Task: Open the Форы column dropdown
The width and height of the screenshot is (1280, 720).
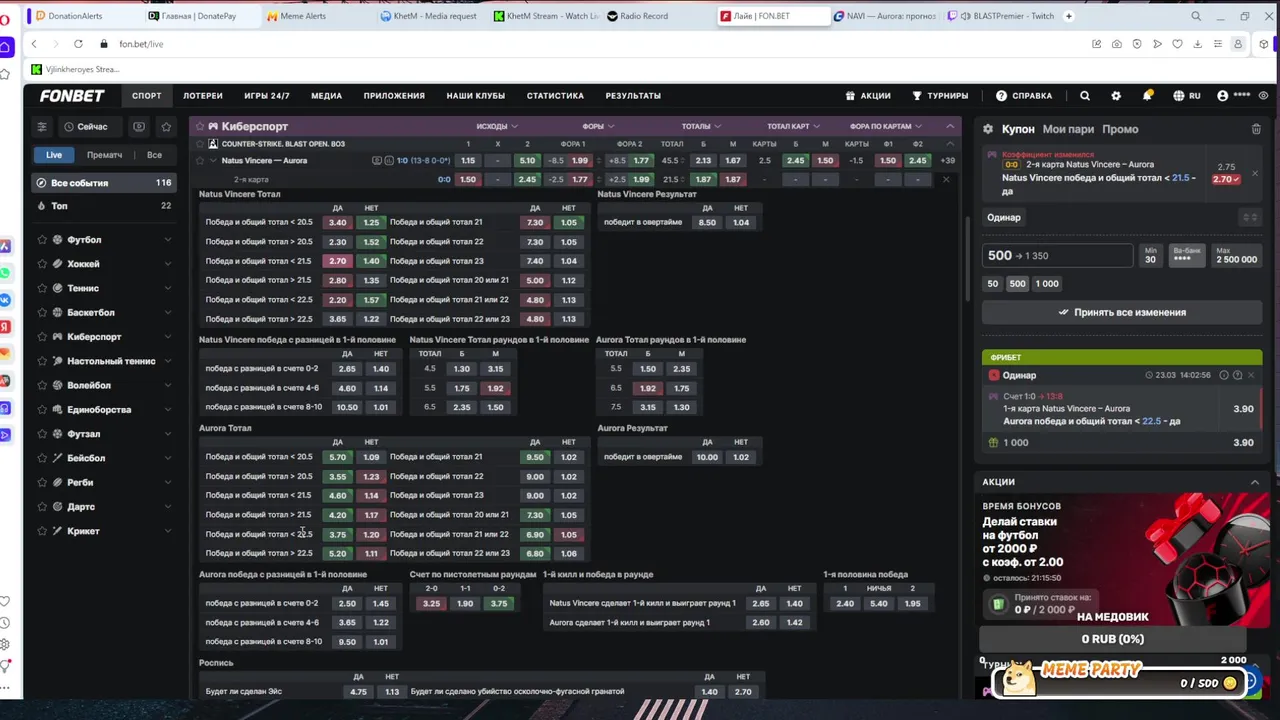Action: (598, 126)
